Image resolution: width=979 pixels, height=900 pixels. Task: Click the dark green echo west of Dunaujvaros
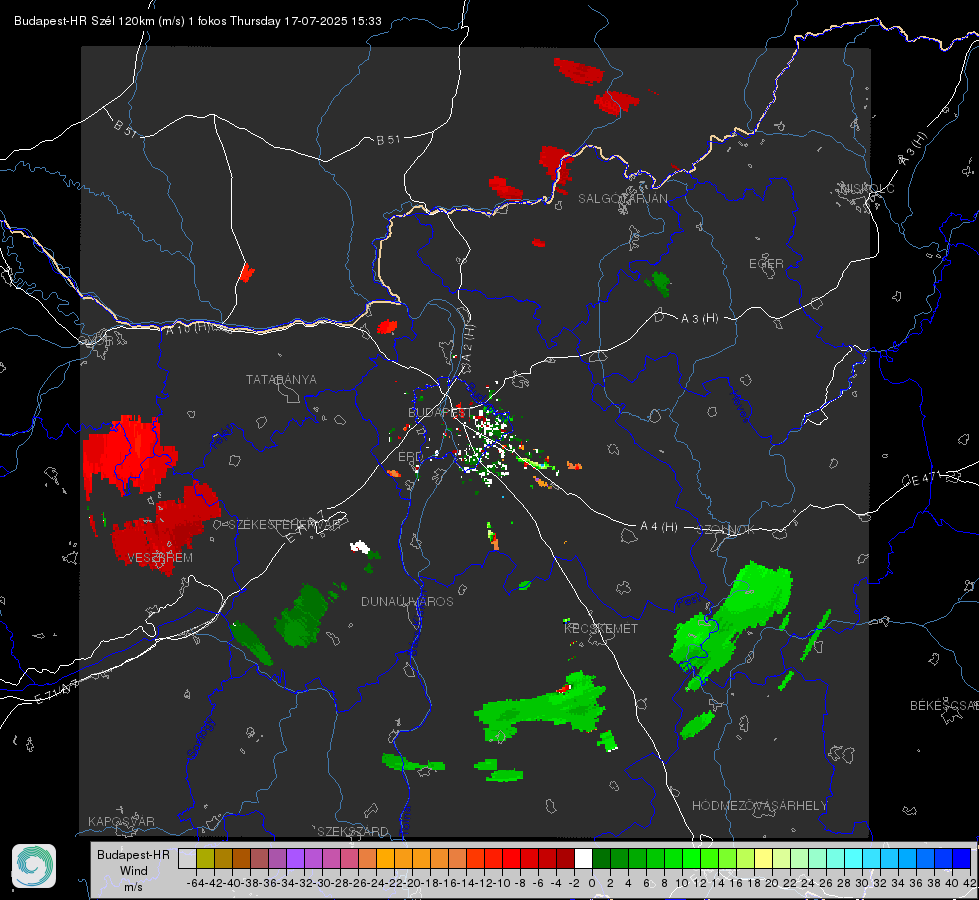coord(302,615)
